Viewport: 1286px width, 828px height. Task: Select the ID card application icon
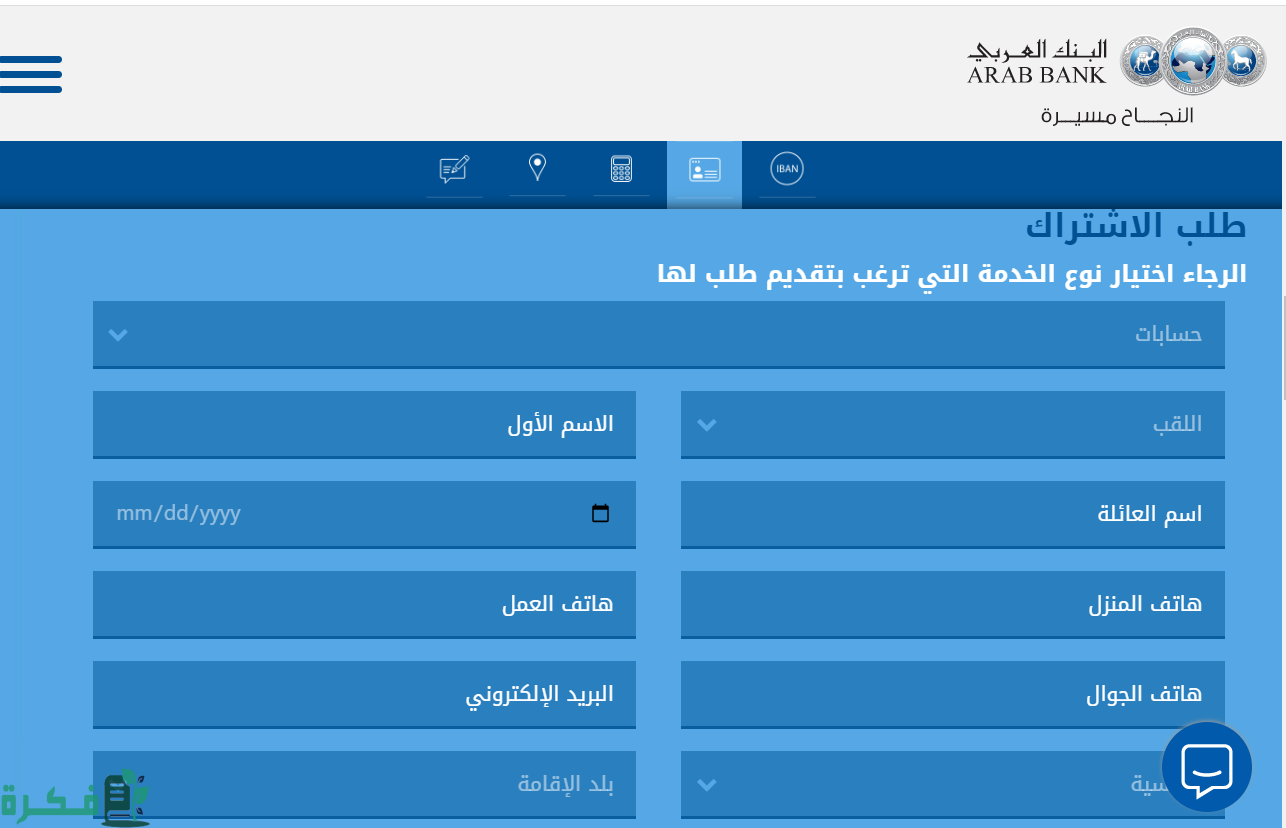pyautogui.click(x=704, y=170)
